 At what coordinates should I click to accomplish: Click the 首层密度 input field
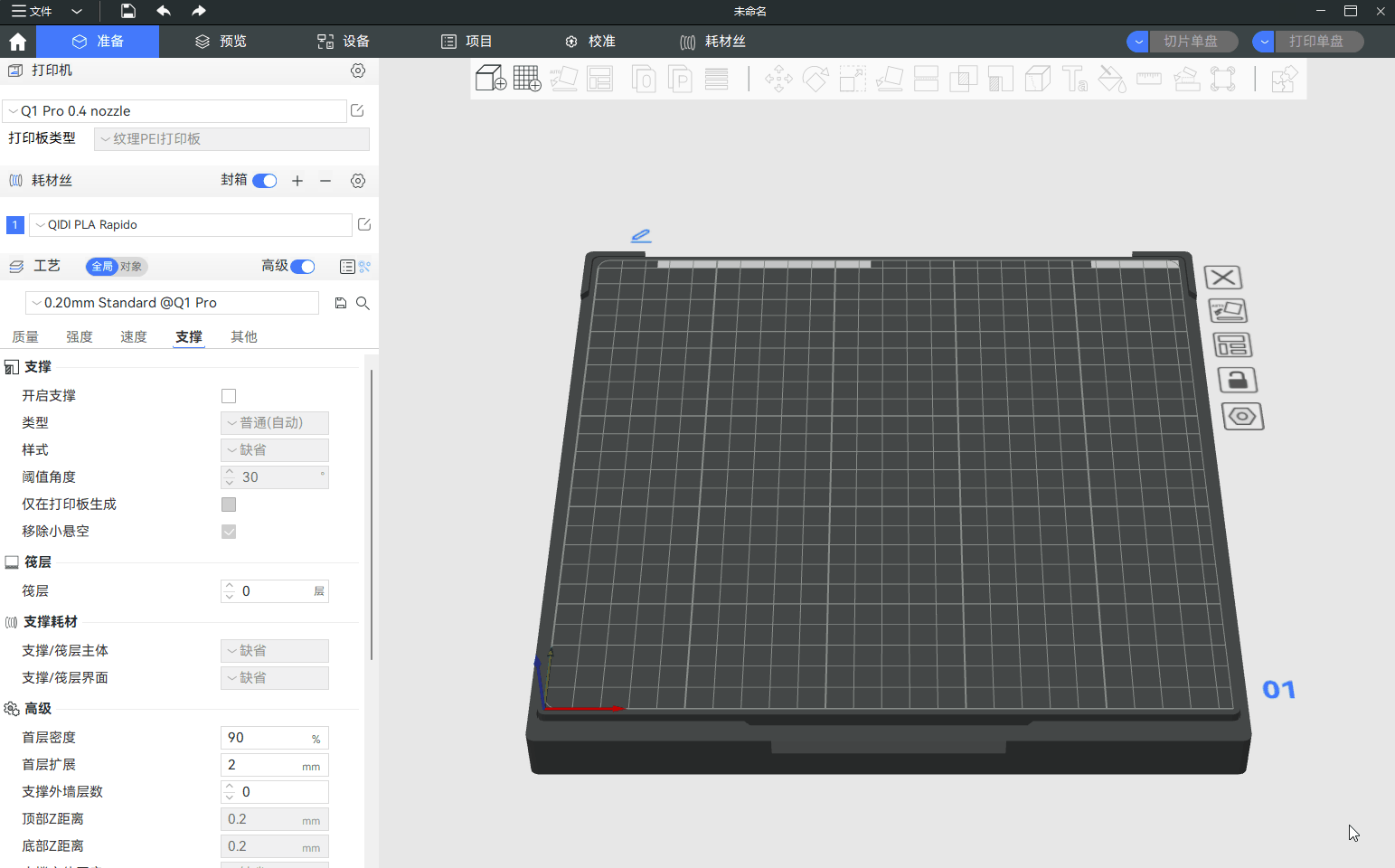[x=265, y=738]
